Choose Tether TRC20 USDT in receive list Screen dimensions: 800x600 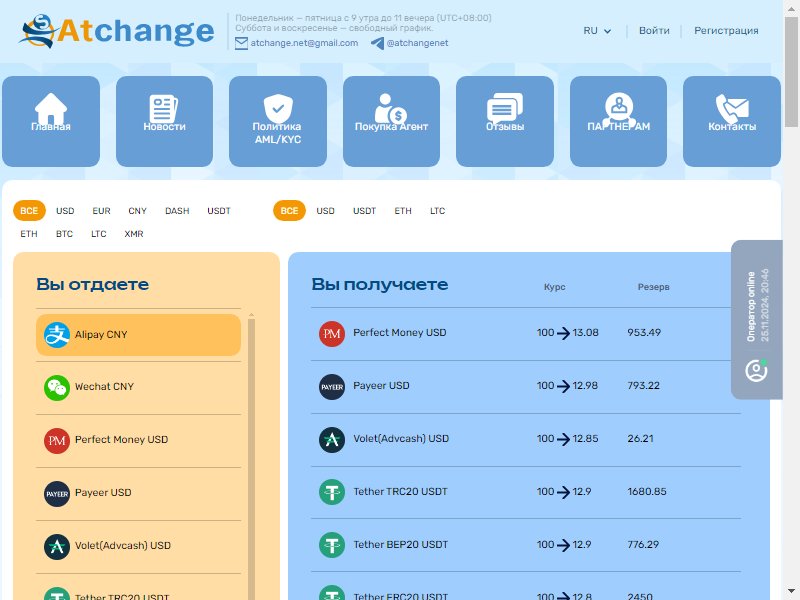click(x=526, y=493)
